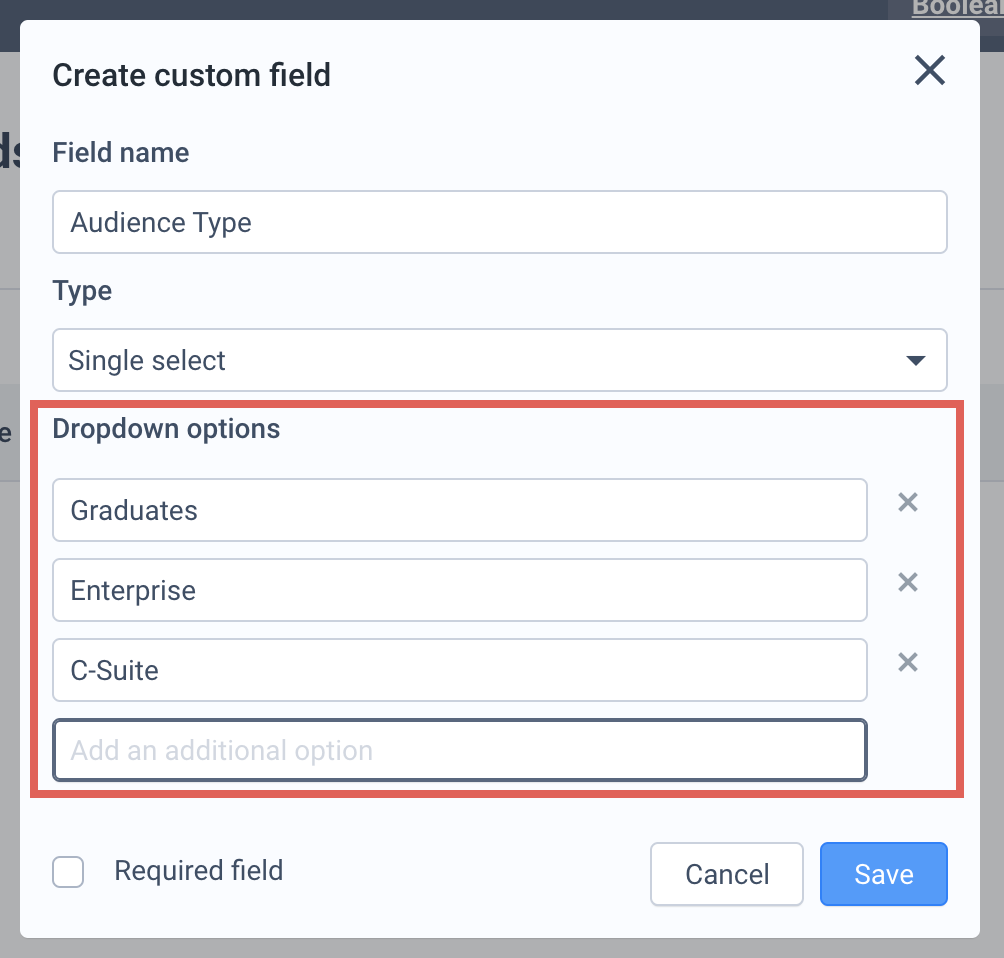
Task: Delete the Enterprise option using its X
Action: pyautogui.click(x=908, y=582)
